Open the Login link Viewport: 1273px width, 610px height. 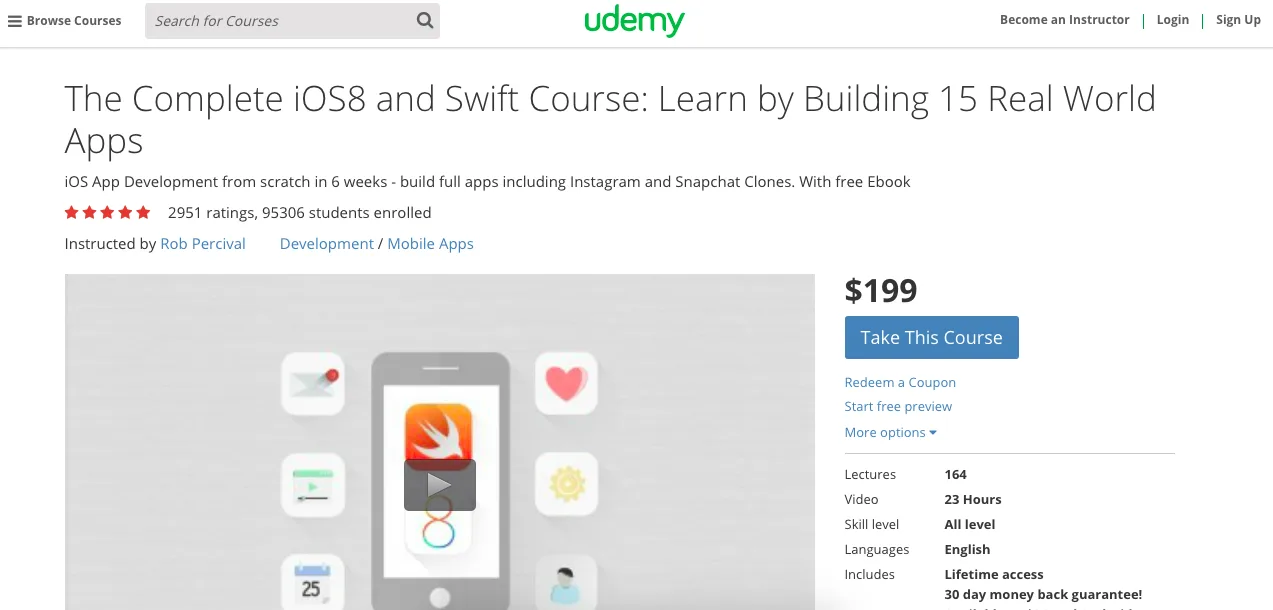[x=1172, y=20]
